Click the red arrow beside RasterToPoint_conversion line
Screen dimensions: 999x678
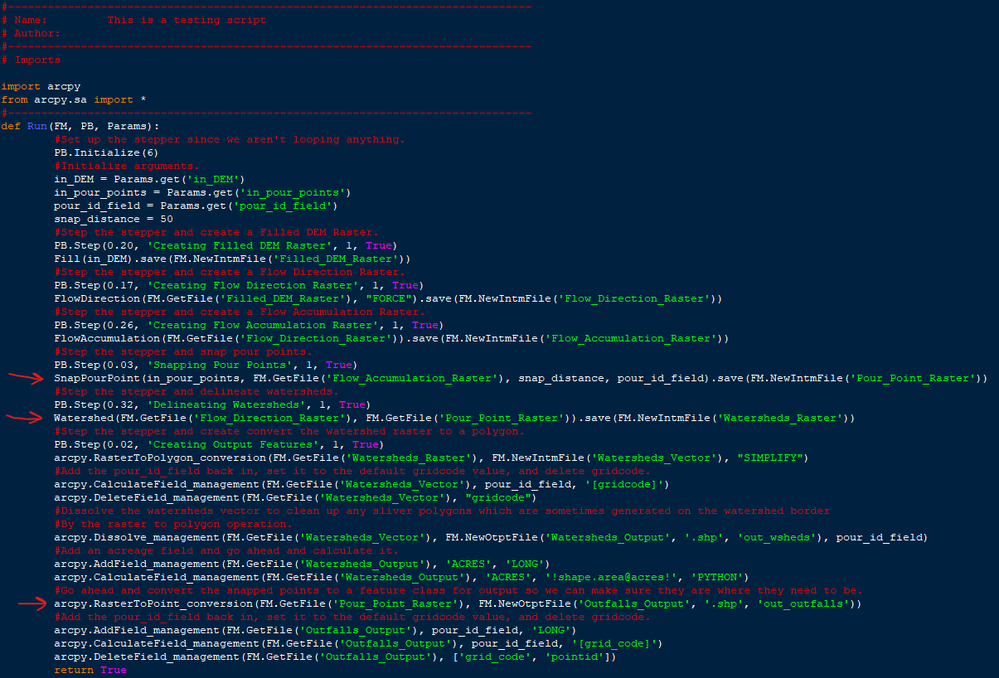pyautogui.click(x=32, y=603)
